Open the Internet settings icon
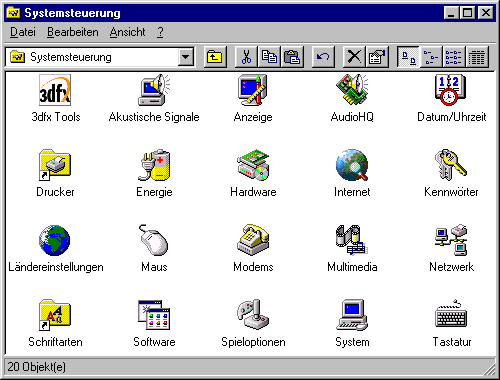The height and width of the screenshot is (380, 500). click(352, 165)
